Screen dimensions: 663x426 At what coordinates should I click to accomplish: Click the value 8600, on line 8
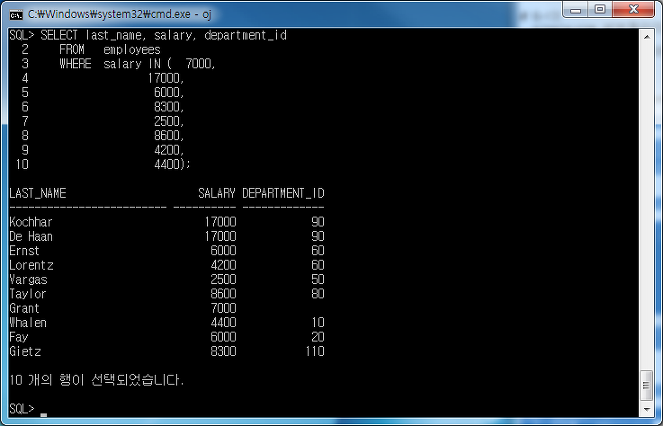click(x=169, y=136)
